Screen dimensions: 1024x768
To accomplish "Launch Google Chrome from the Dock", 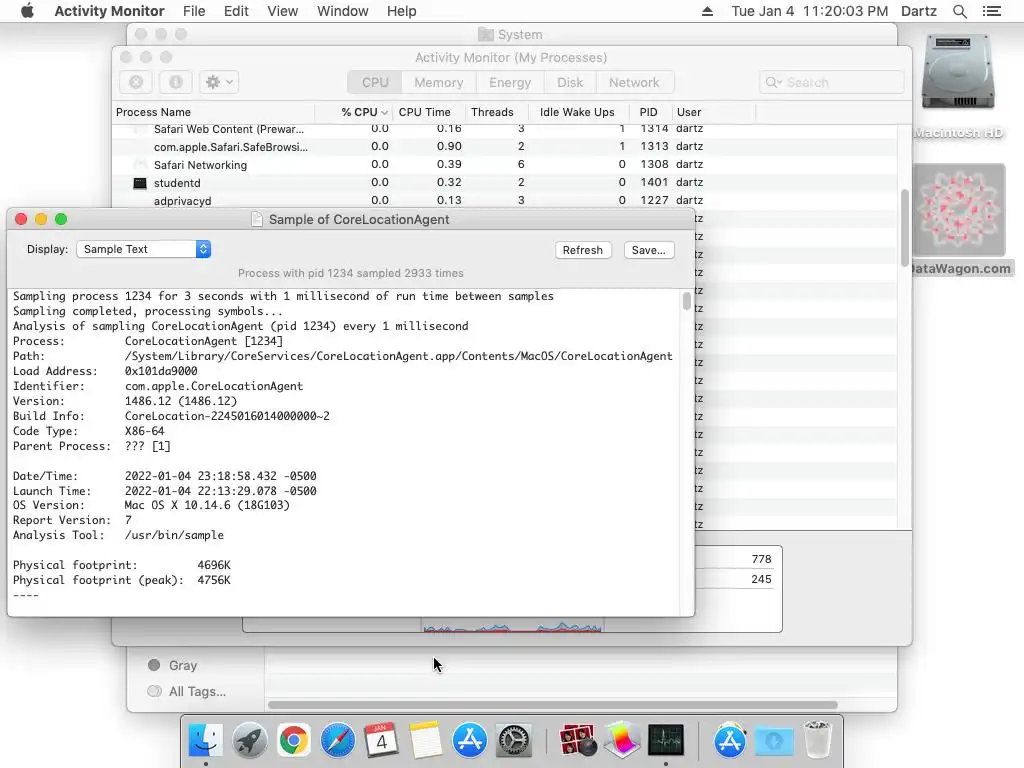I will (293, 740).
